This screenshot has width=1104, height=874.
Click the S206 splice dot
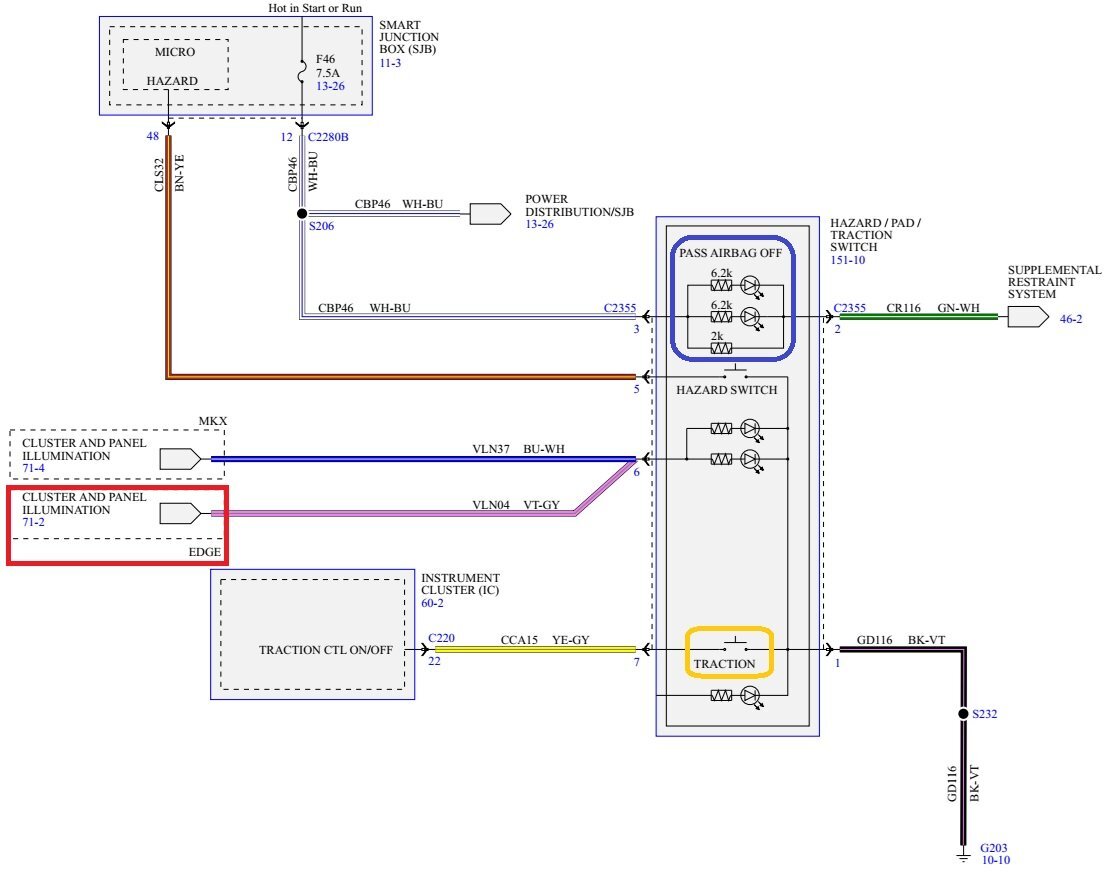click(301, 213)
